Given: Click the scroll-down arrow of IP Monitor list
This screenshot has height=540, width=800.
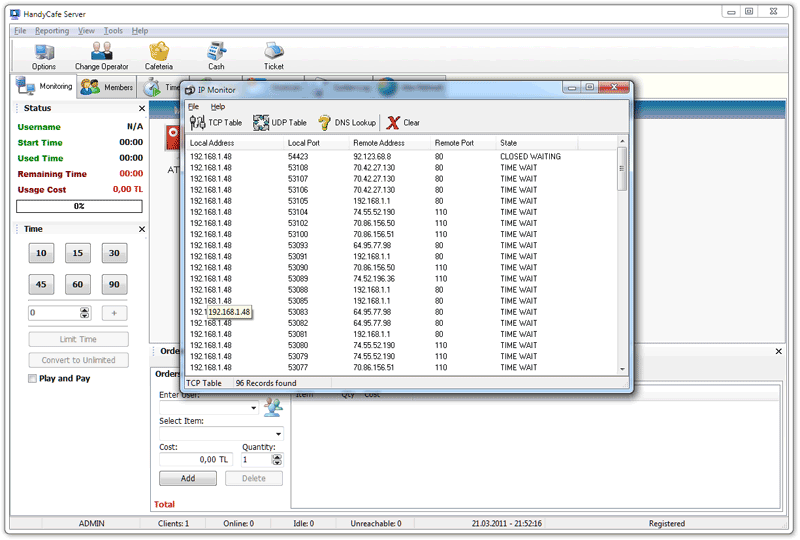Looking at the screenshot, I should [x=622, y=369].
